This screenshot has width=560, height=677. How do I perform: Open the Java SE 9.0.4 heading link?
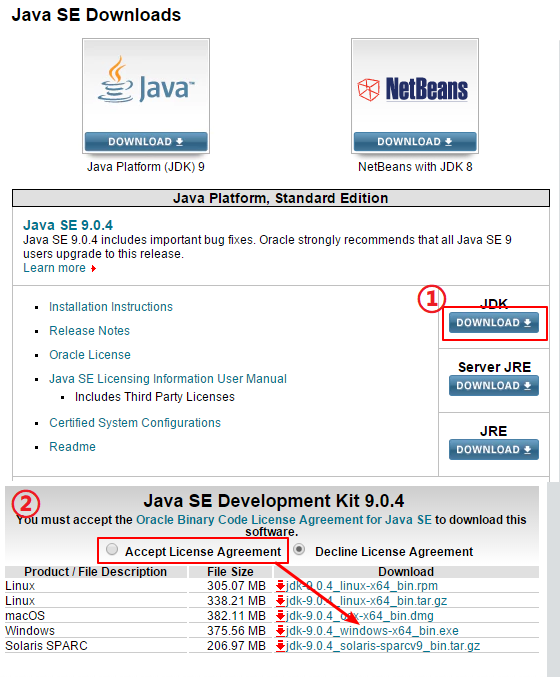[x=68, y=225]
